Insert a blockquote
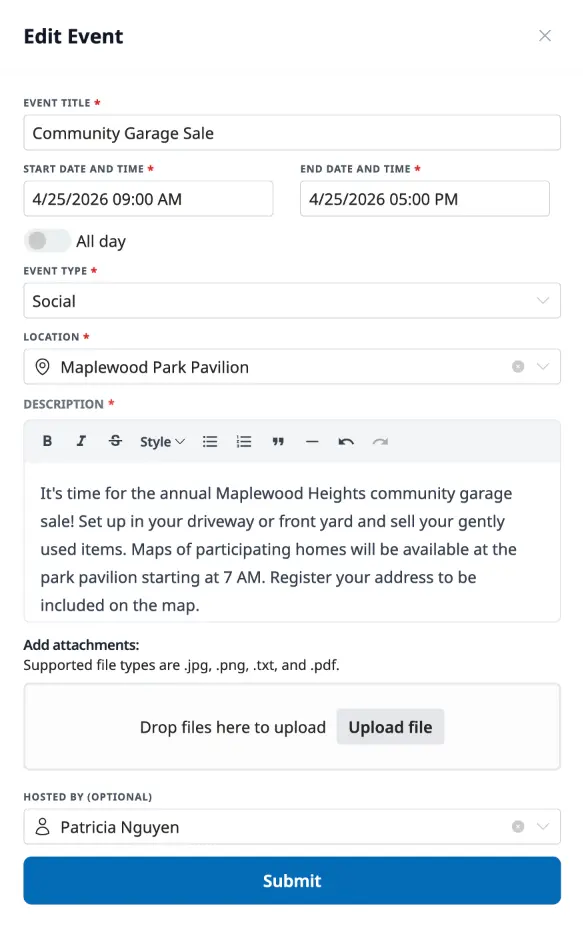The width and height of the screenshot is (583, 944). coord(278,441)
